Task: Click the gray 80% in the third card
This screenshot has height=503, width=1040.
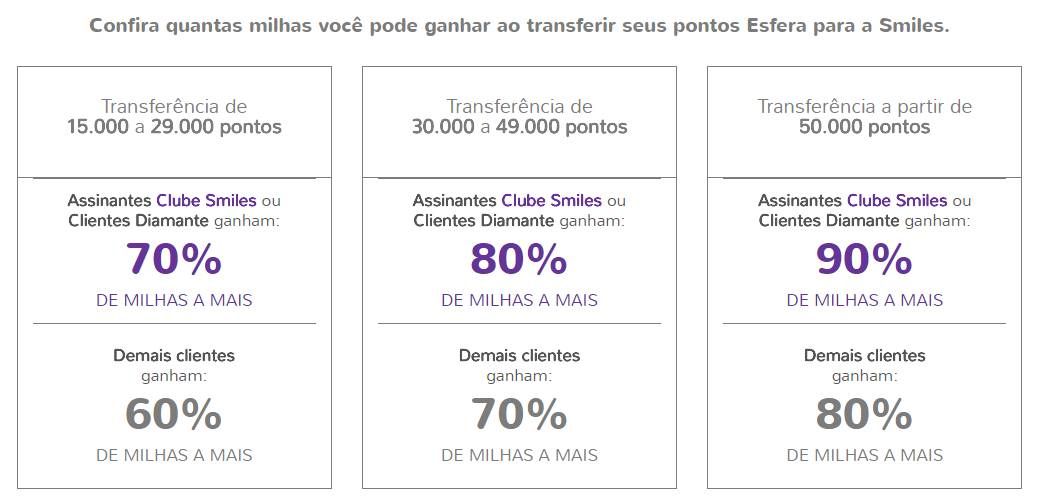Action: click(x=864, y=415)
